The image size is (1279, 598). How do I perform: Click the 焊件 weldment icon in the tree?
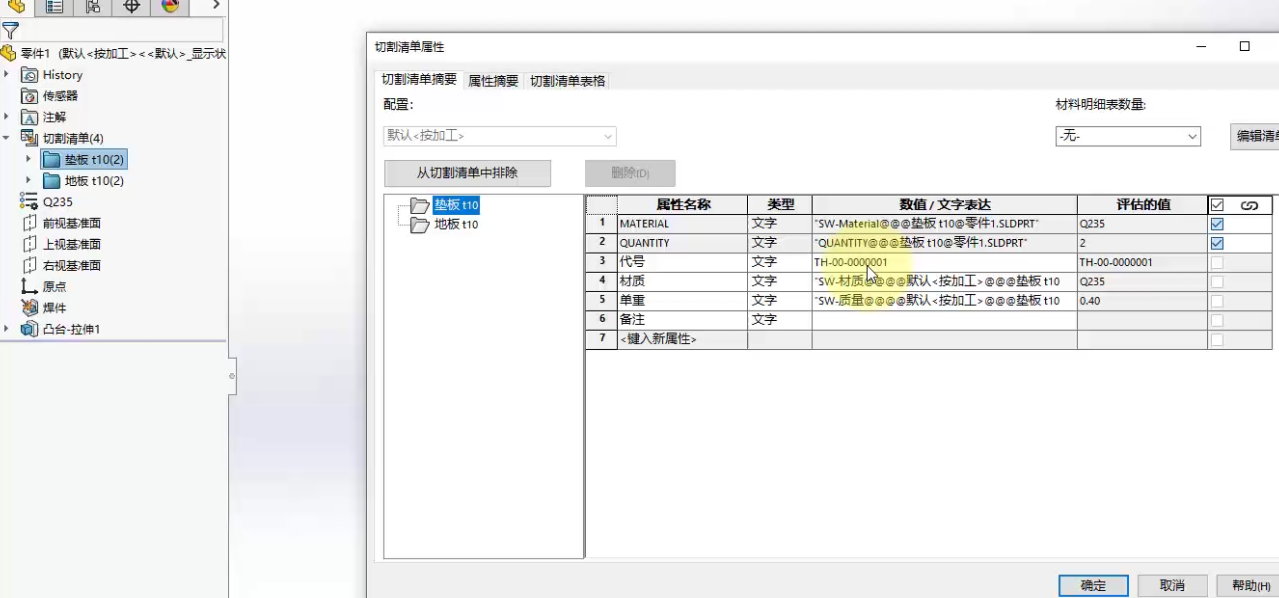click(x=28, y=308)
